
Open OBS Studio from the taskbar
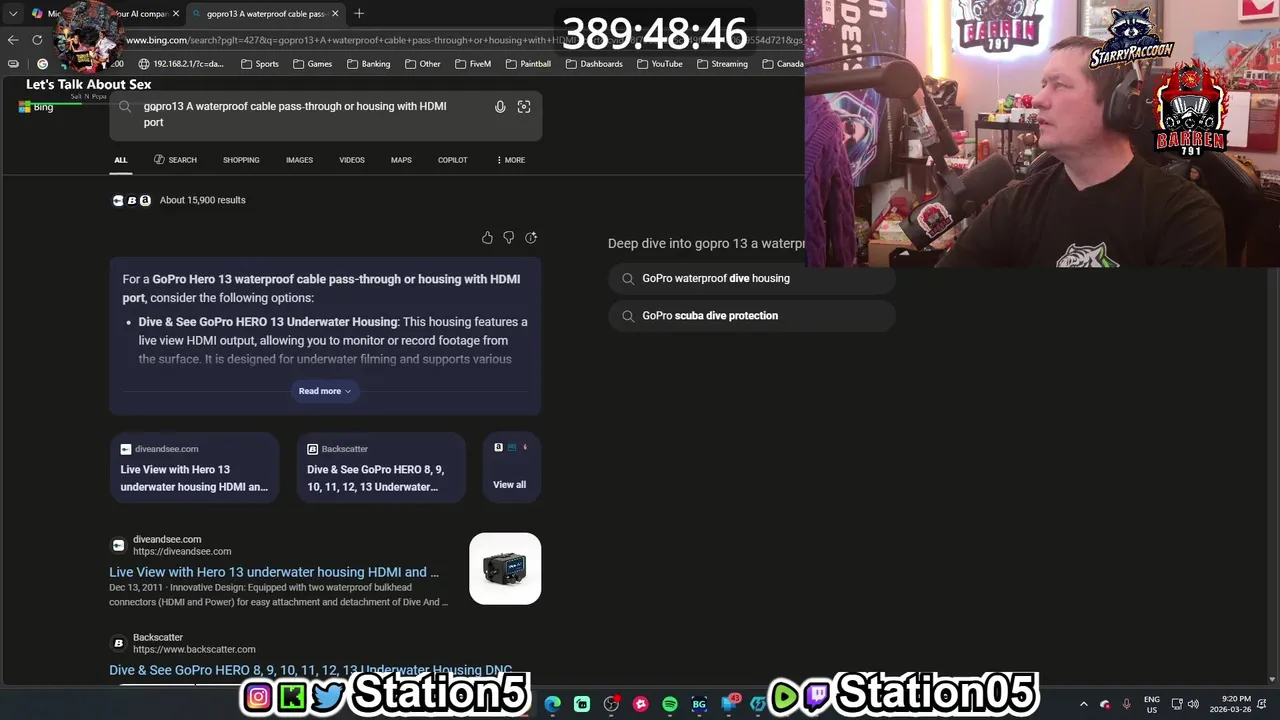tap(611, 704)
